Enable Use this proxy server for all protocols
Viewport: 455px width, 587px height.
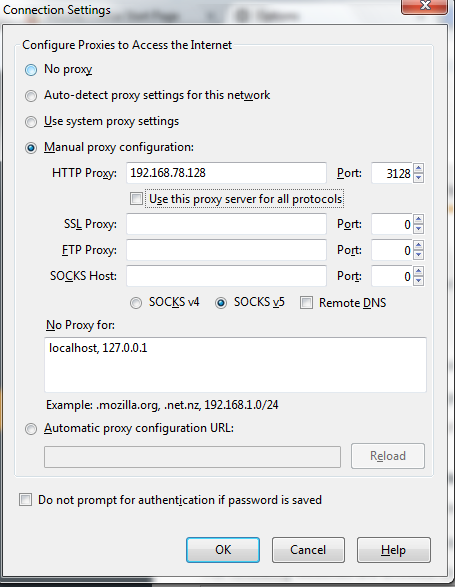pyautogui.click(x=136, y=198)
